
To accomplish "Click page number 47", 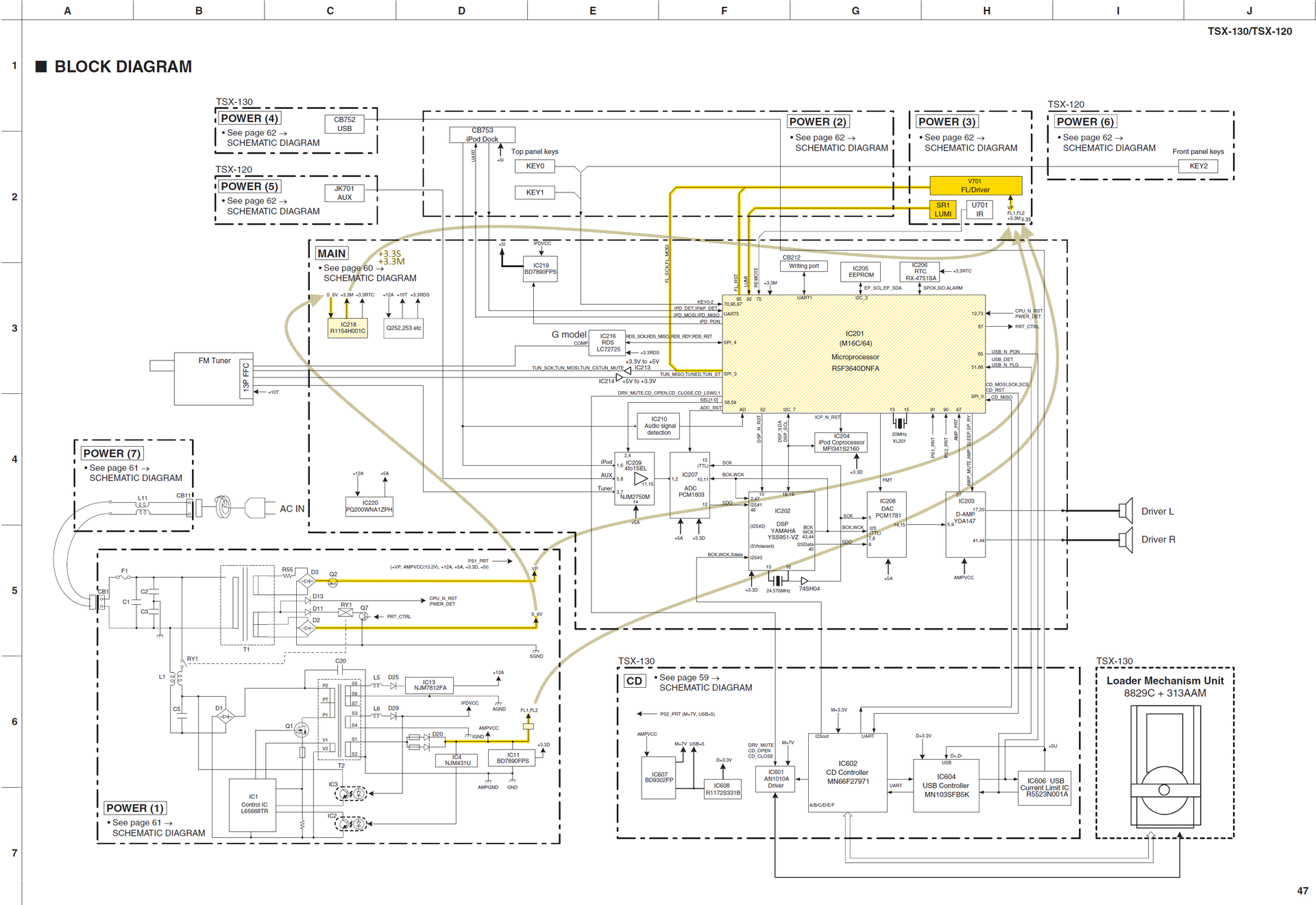I will 1302,891.
